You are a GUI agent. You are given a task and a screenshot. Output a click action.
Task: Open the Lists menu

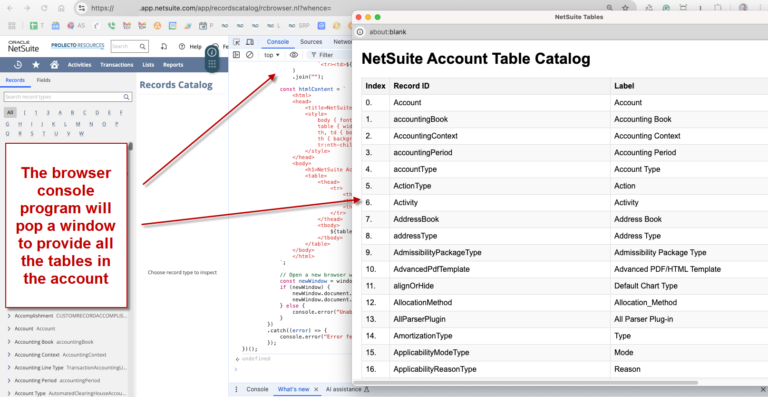tap(148, 65)
